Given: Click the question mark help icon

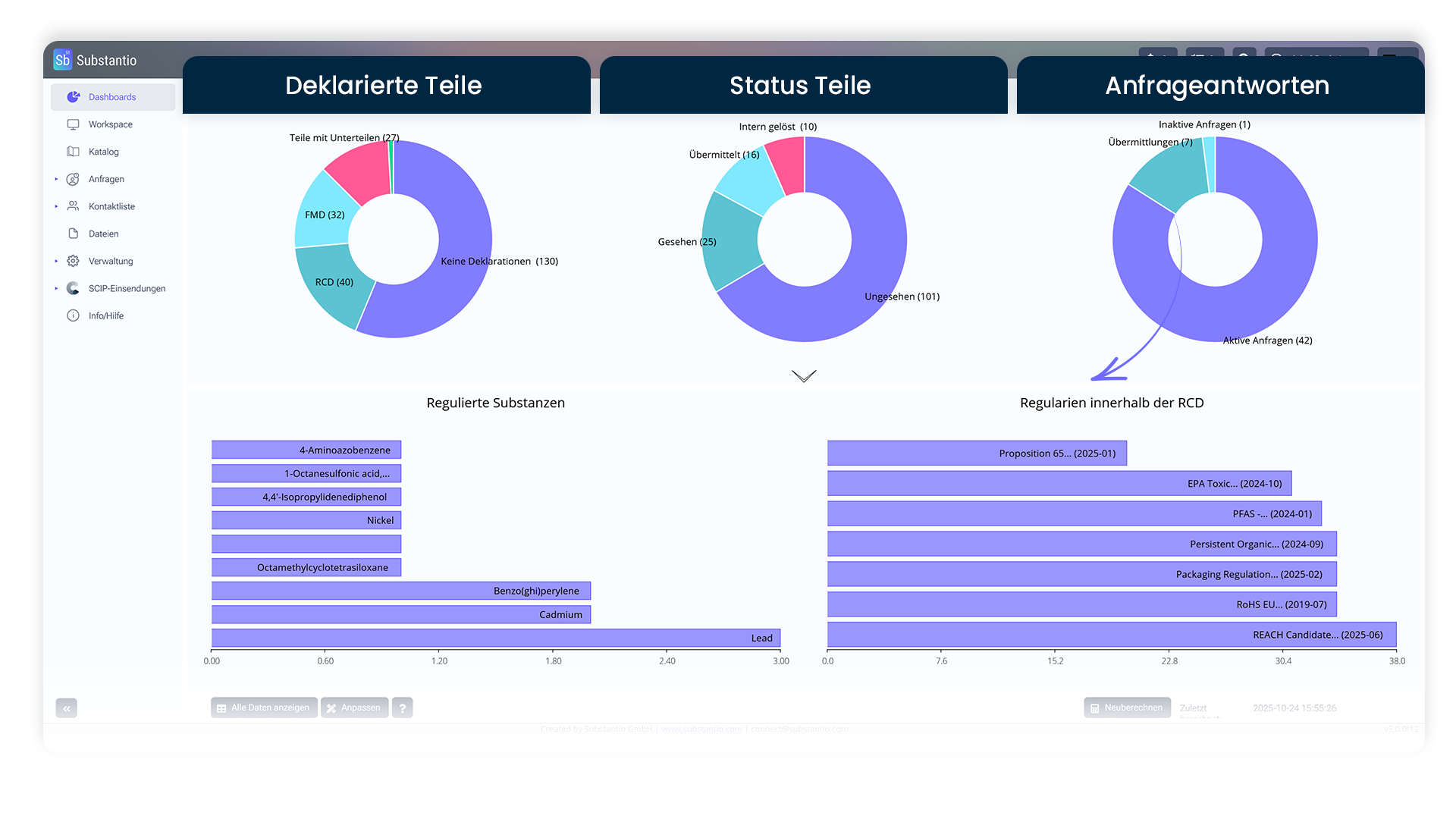Looking at the screenshot, I should 402,708.
